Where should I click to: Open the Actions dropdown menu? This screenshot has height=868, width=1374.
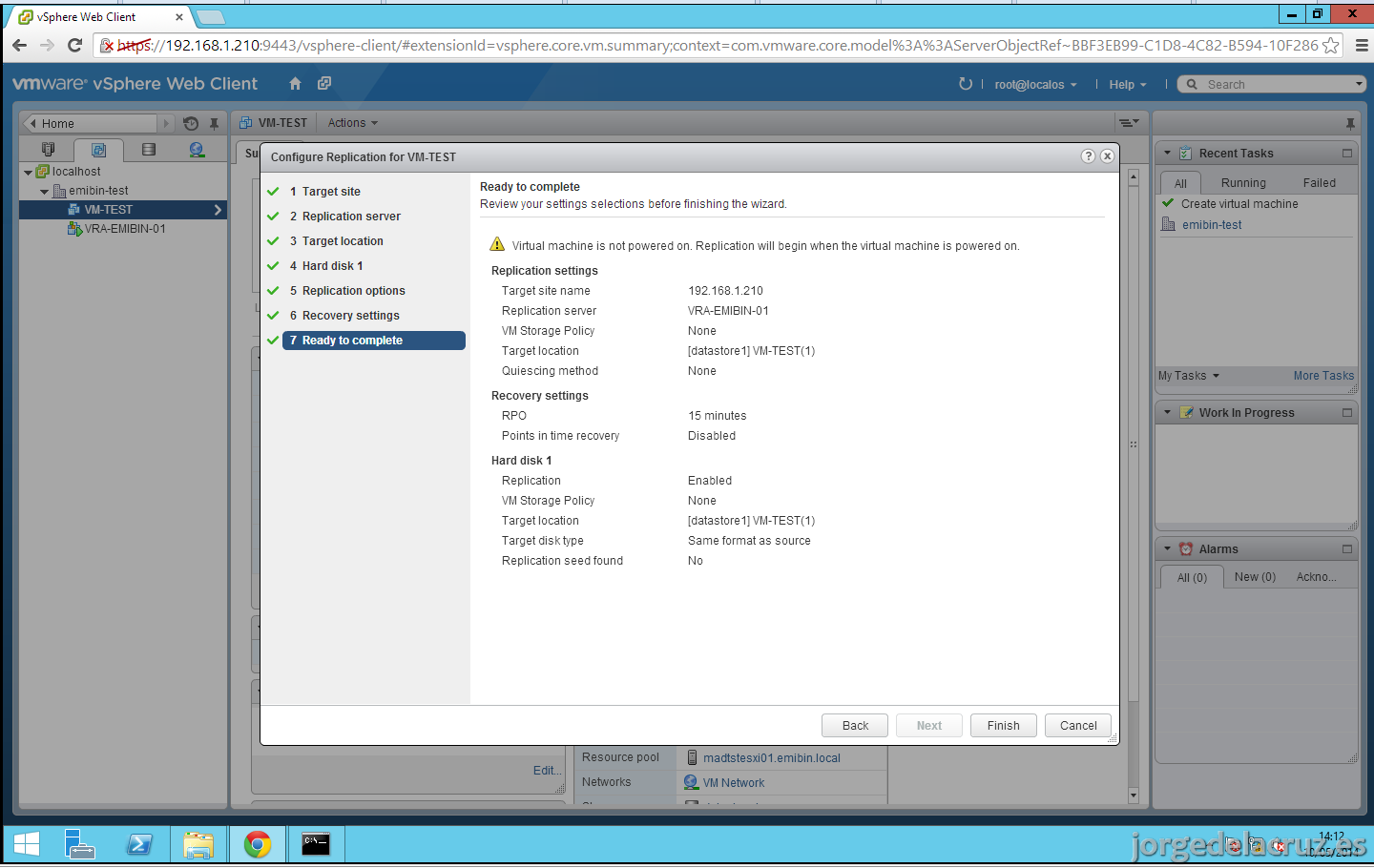pyautogui.click(x=353, y=123)
